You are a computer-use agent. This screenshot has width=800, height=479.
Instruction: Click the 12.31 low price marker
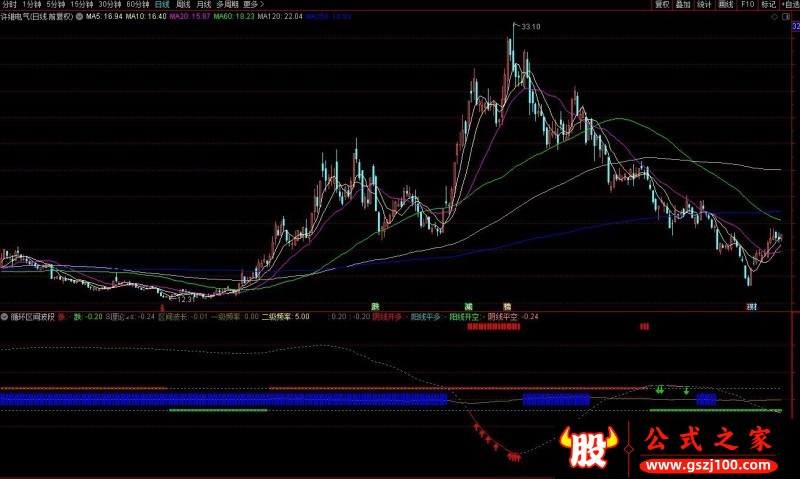coord(186,299)
